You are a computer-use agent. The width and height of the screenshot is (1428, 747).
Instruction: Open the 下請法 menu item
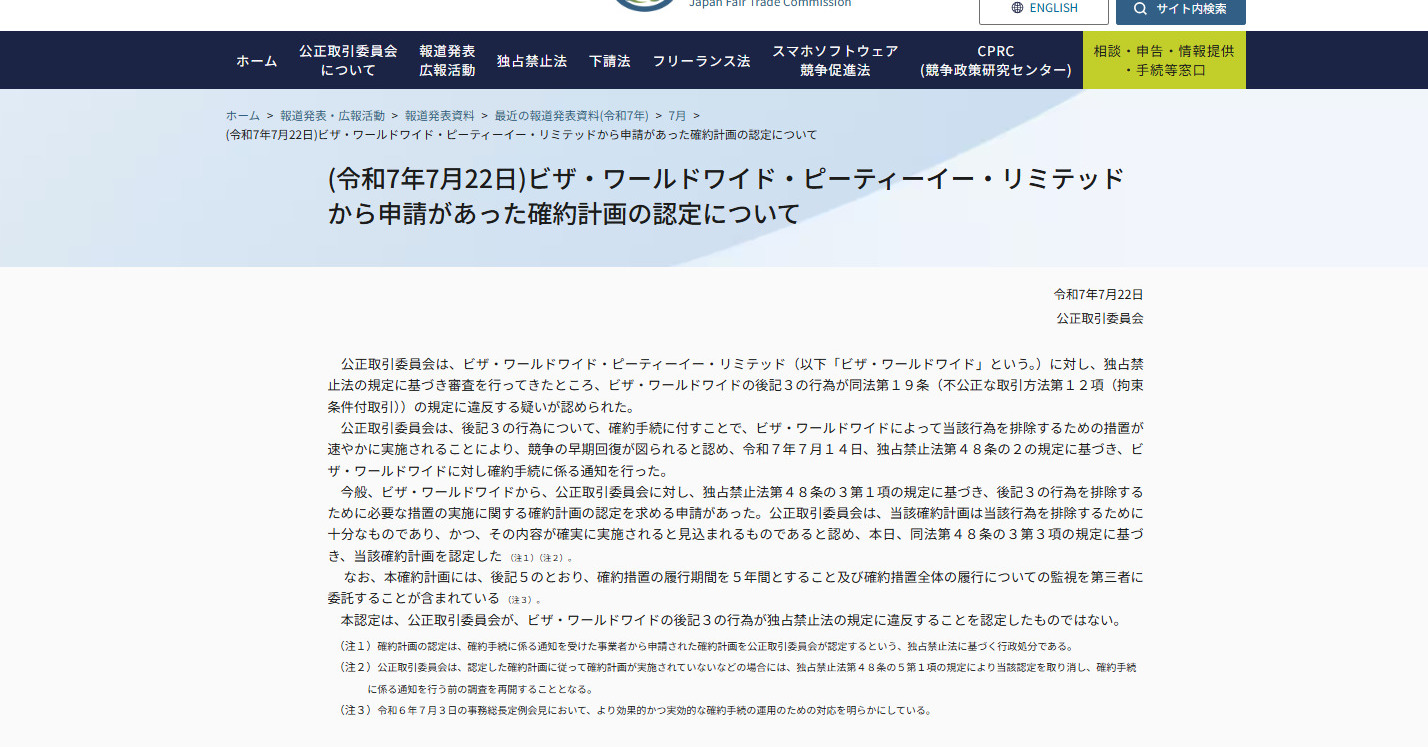click(x=610, y=61)
